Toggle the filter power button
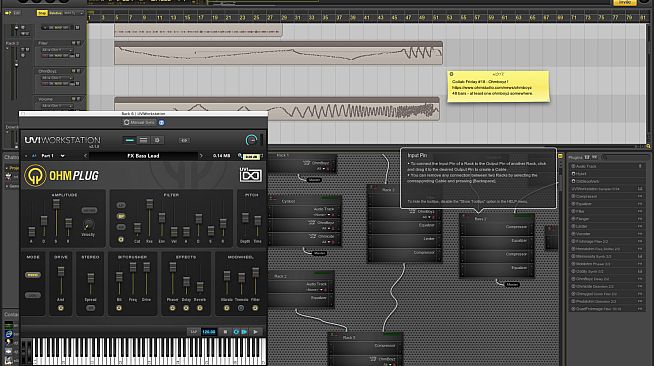Viewport: 654px width, 366px height. (121, 239)
